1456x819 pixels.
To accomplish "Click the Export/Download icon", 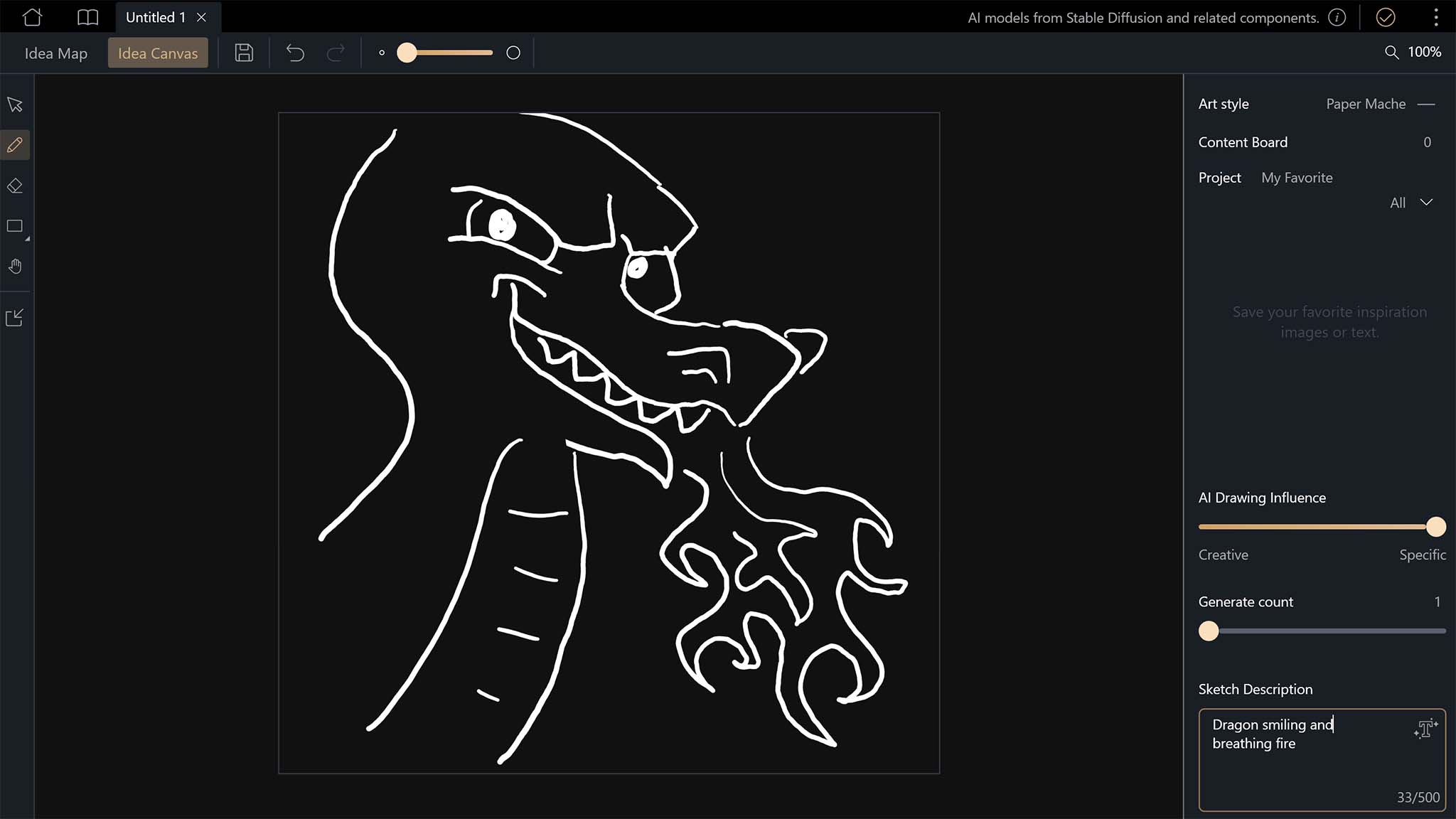I will coord(15,318).
